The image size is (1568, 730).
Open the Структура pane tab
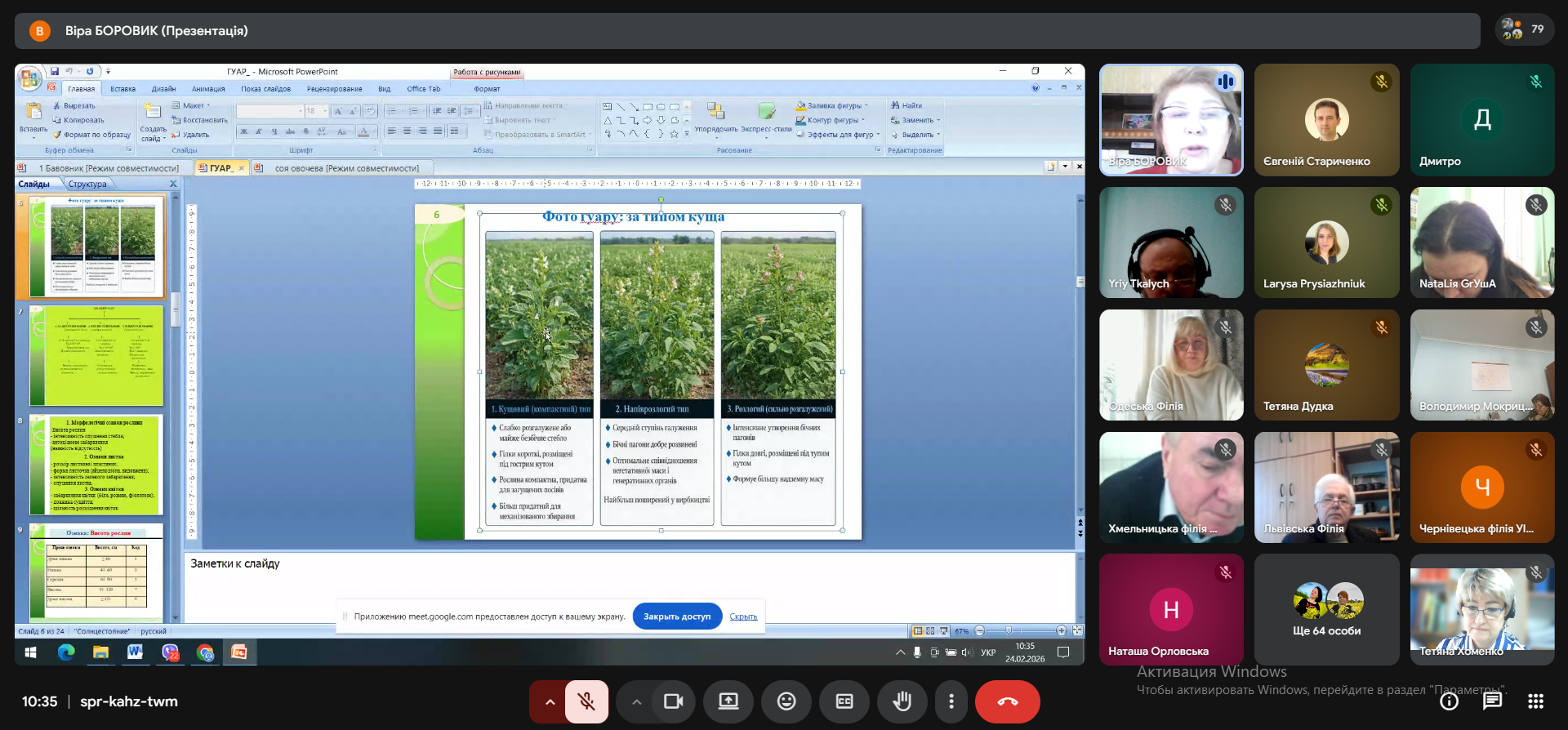87,185
